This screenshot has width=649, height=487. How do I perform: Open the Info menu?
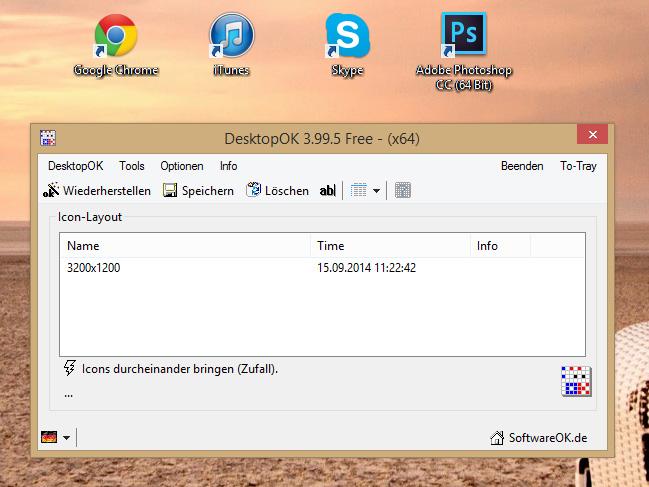point(229,166)
